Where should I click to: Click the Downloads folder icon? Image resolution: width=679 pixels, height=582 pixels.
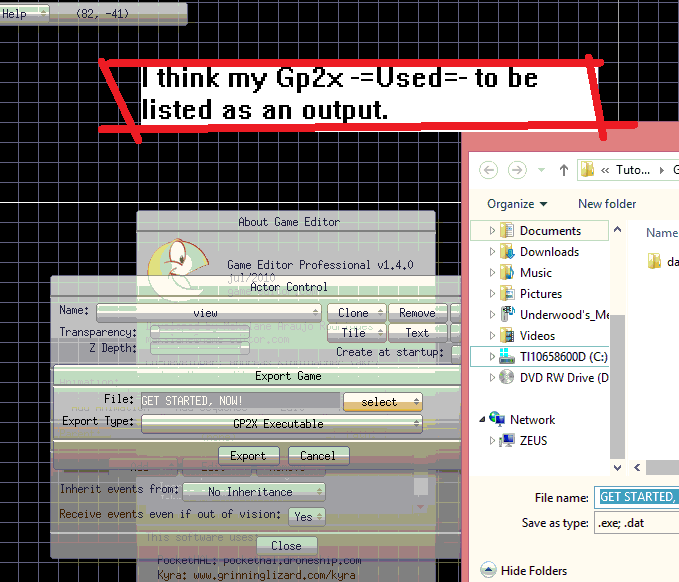click(507, 251)
